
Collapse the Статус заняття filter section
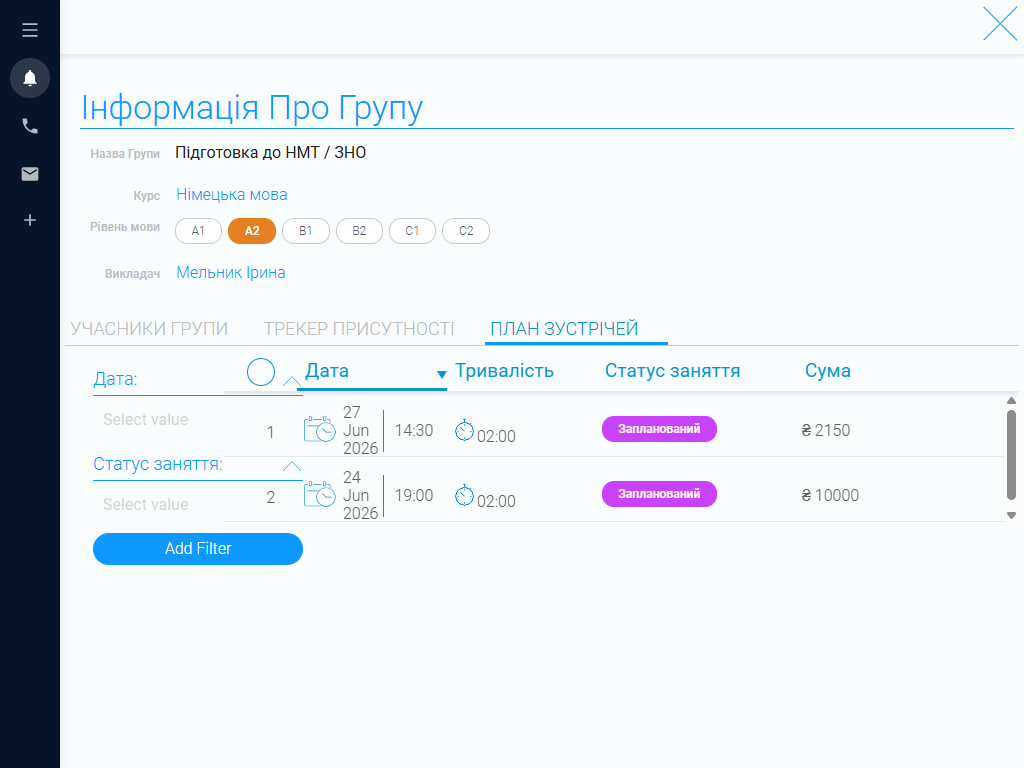point(291,466)
